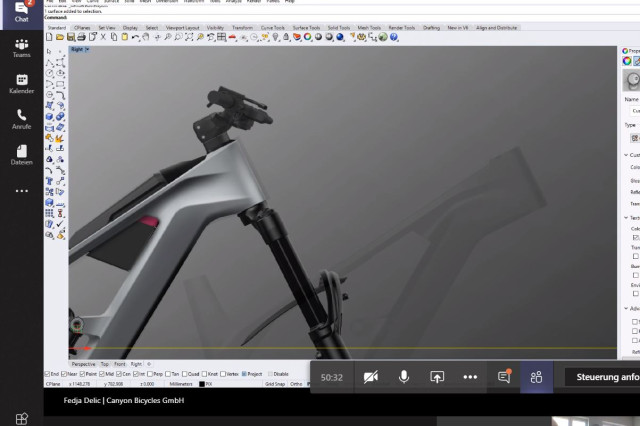Screen dimensions: 640x426
Task: Enable the Tan osnap checkbox
Action: (168, 374)
